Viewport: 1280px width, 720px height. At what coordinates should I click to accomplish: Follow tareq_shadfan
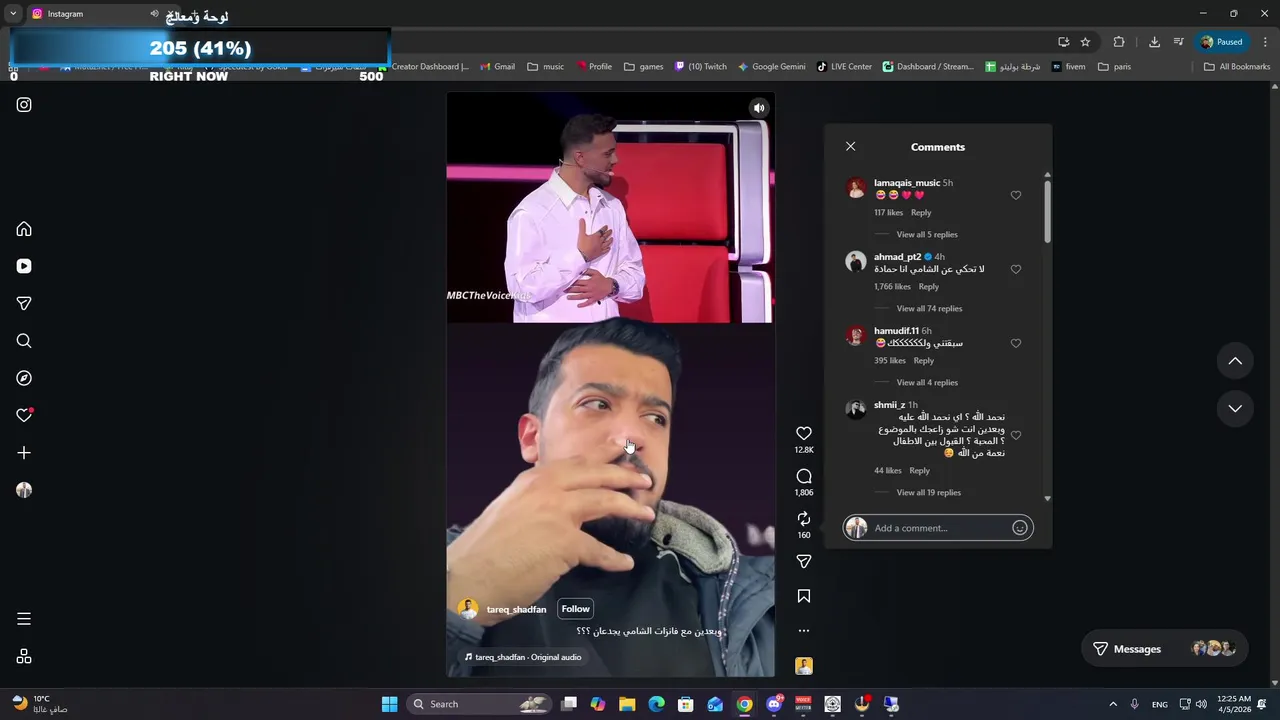click(x=575, y=609)
